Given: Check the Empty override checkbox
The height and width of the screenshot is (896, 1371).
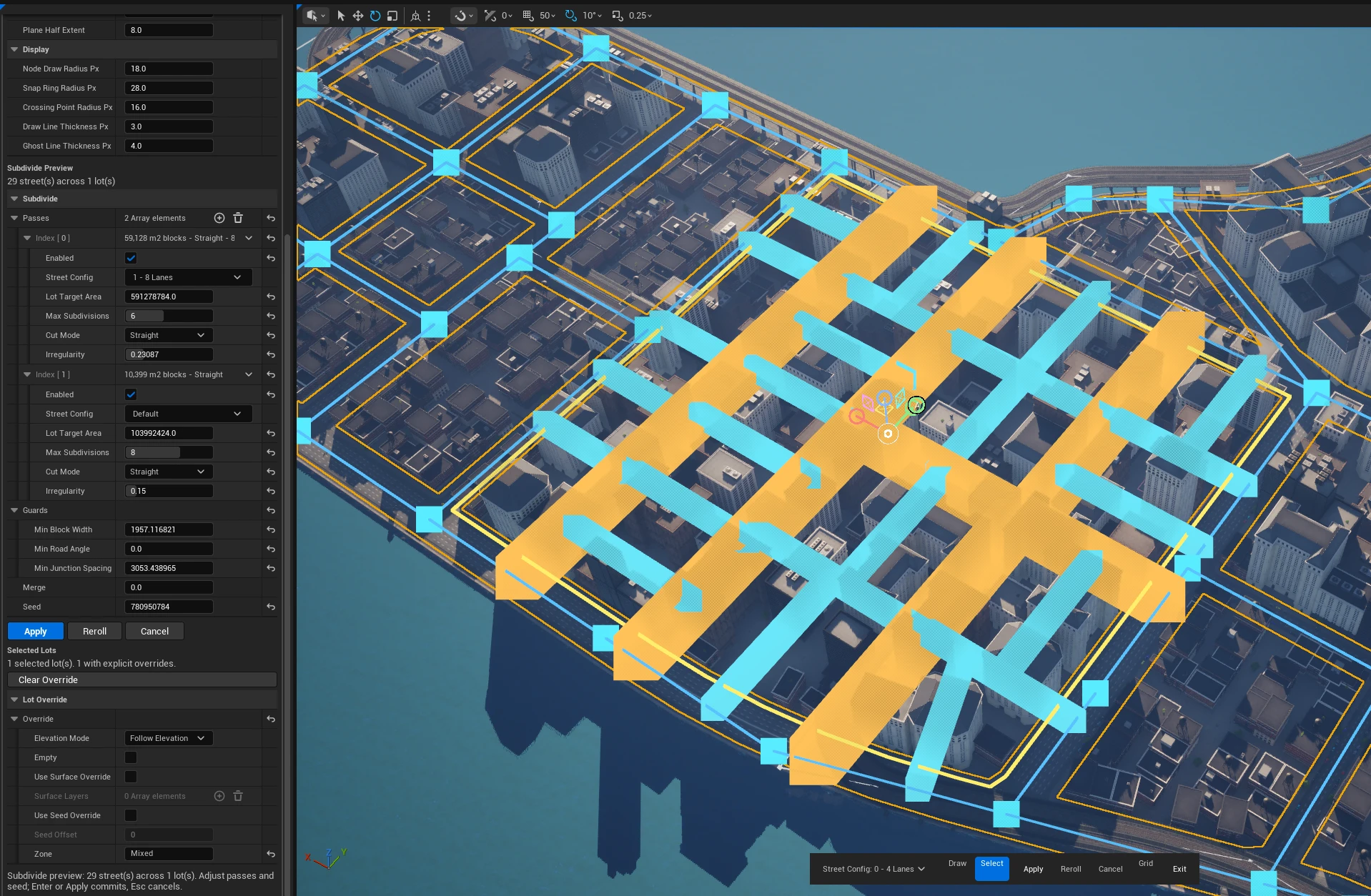Looking at the screenshot, I should (x=131, y=757).
